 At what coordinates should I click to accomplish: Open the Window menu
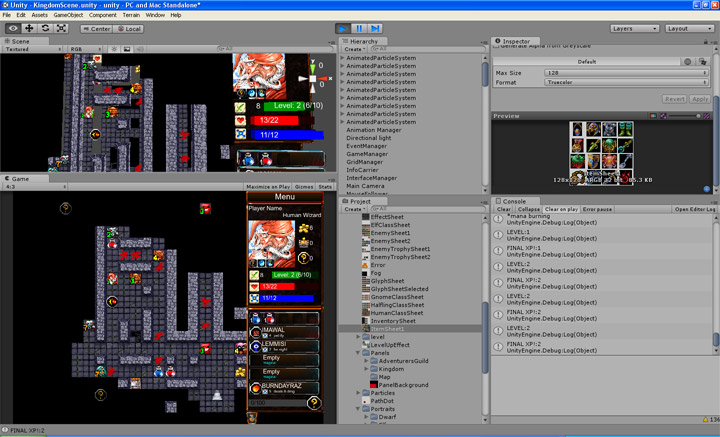coord(155,15)
